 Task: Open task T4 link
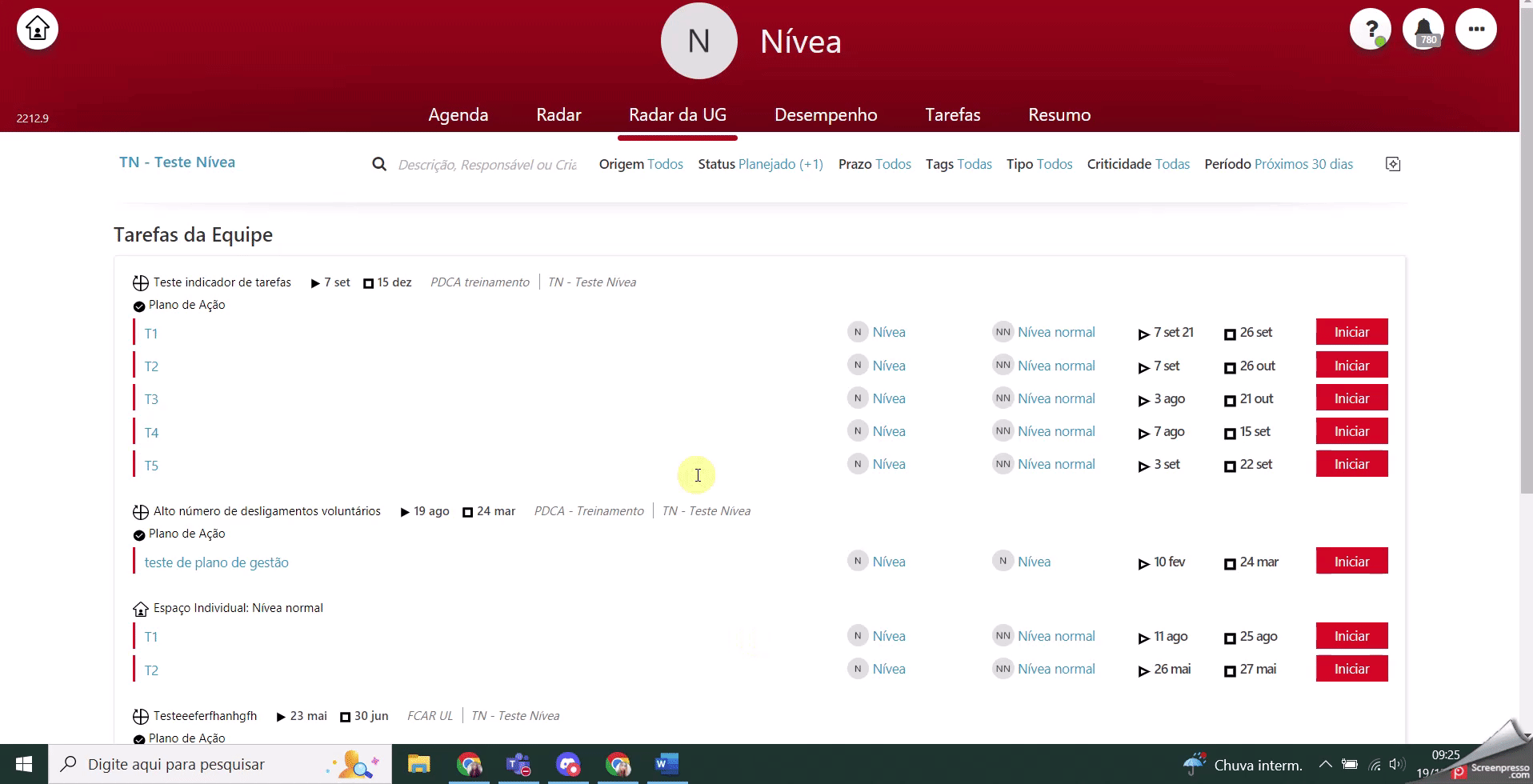[151, 433]
